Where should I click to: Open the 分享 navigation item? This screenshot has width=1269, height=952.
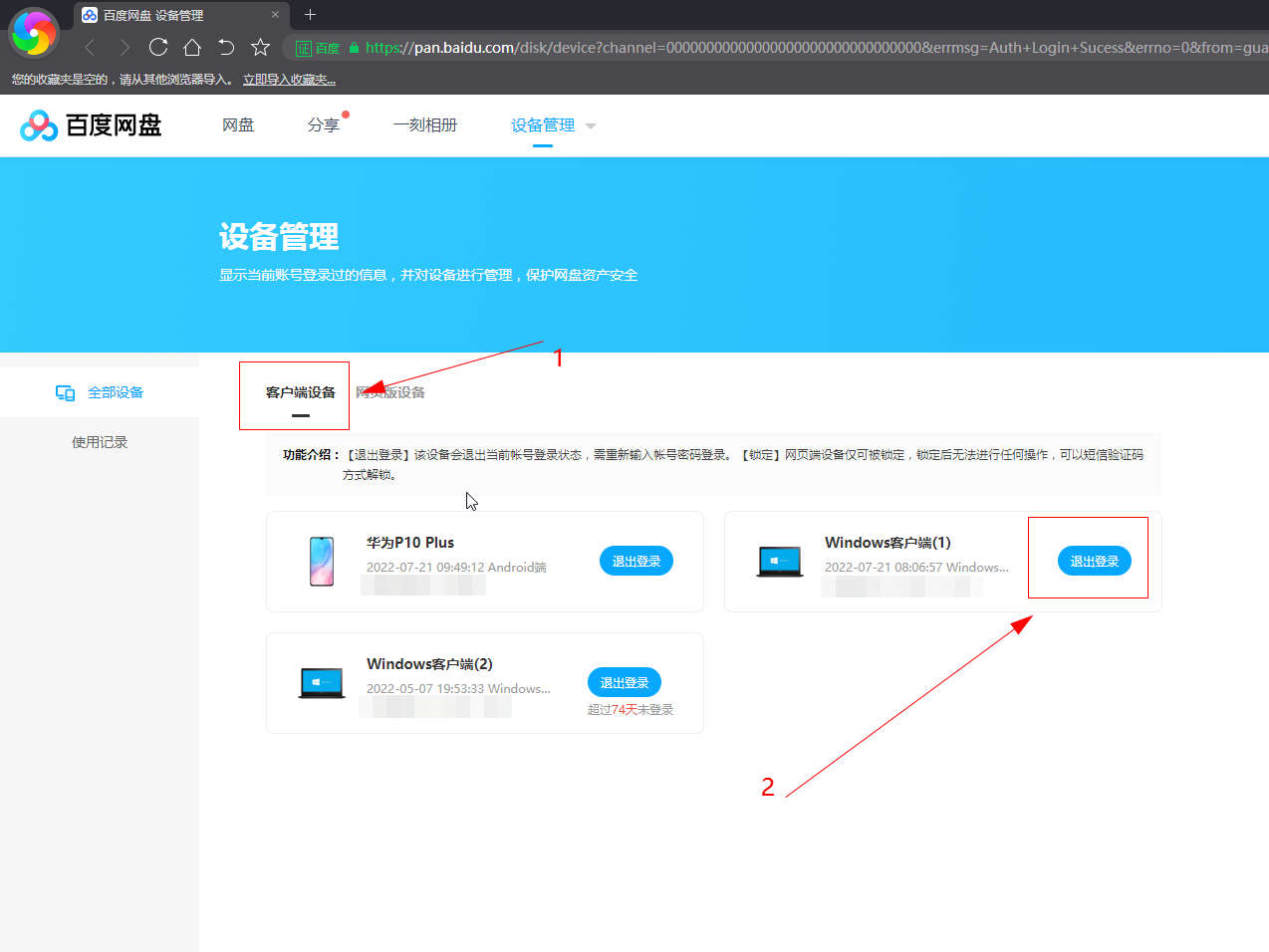point(324,124)
